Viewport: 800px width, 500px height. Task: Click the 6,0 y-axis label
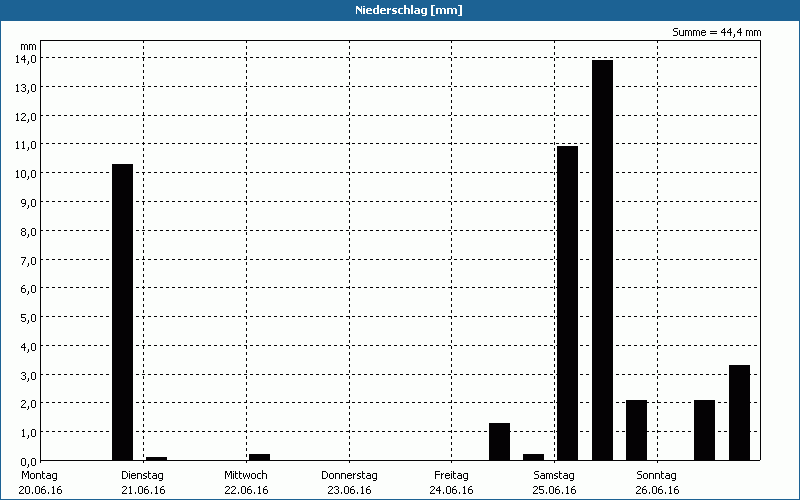(x=29, y=289)
